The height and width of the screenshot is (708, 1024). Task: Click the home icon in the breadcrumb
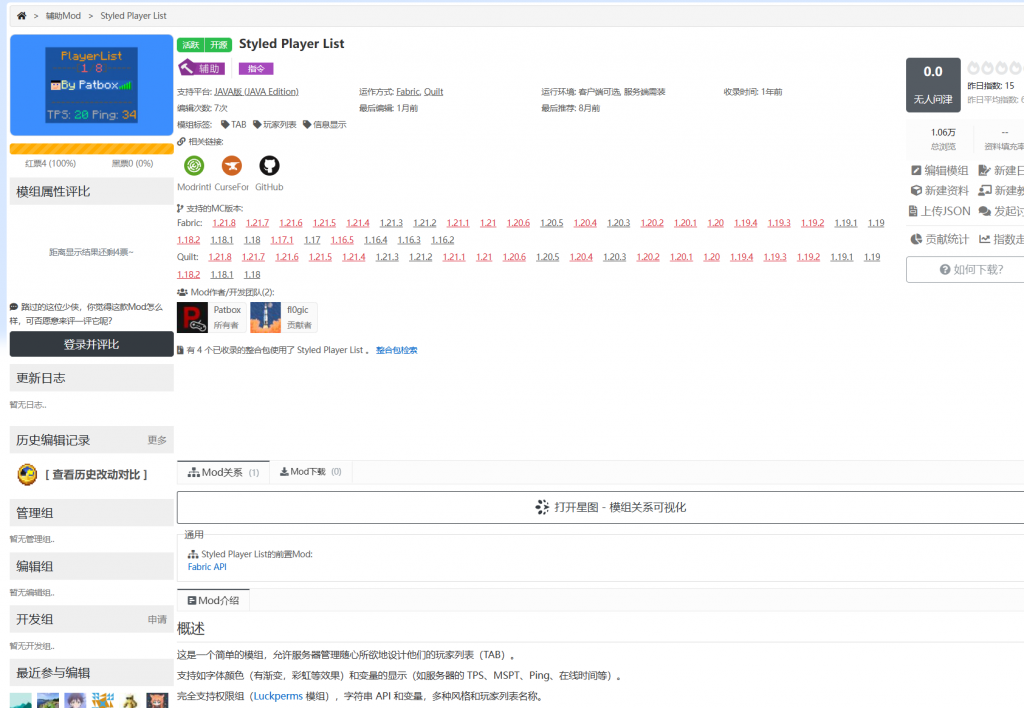click(x=21, y=16)
